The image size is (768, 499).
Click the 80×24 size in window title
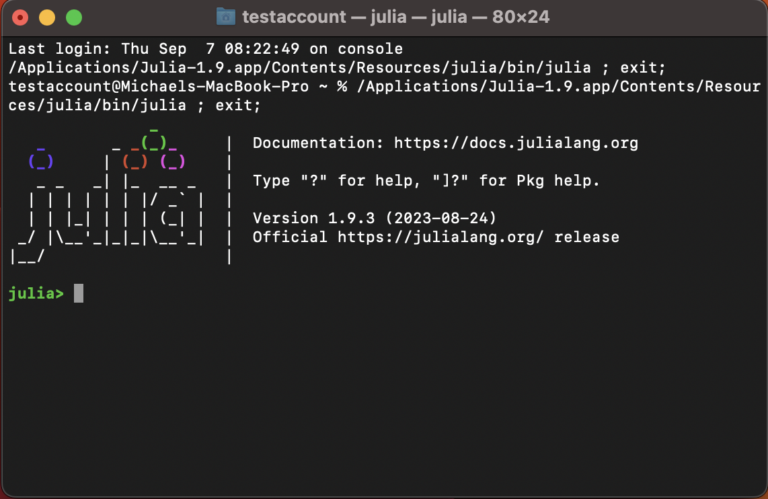(x=521, y=17)
